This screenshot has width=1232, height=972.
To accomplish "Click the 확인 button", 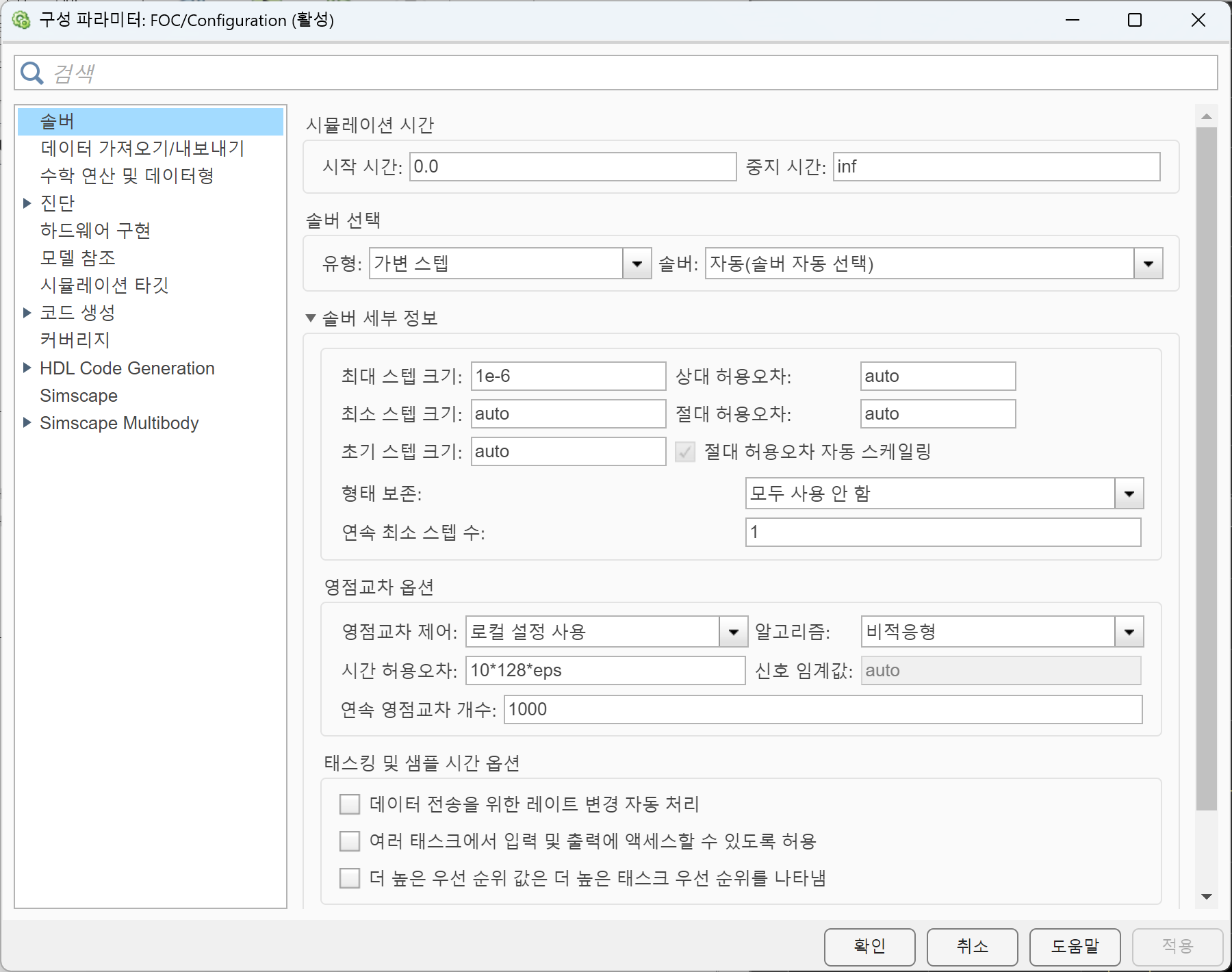I will (x=870, y=947).
